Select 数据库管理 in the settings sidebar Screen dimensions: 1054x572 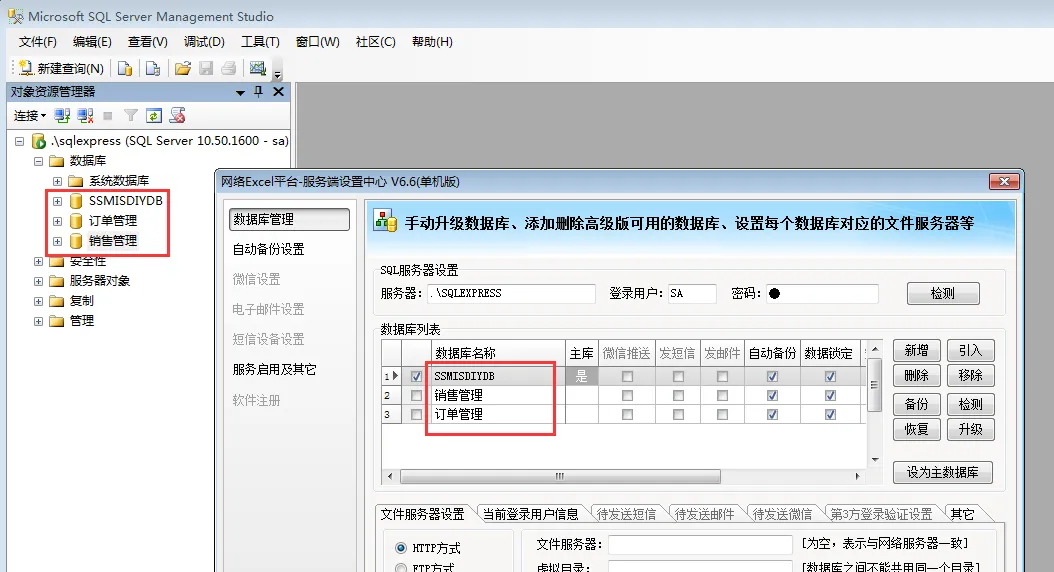[289, 219]
